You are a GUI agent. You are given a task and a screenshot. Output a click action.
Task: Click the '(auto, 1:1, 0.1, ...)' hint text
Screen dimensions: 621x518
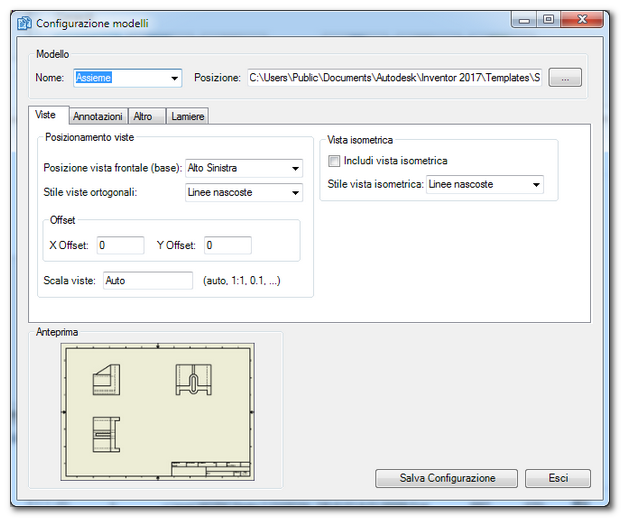(242, 281)
